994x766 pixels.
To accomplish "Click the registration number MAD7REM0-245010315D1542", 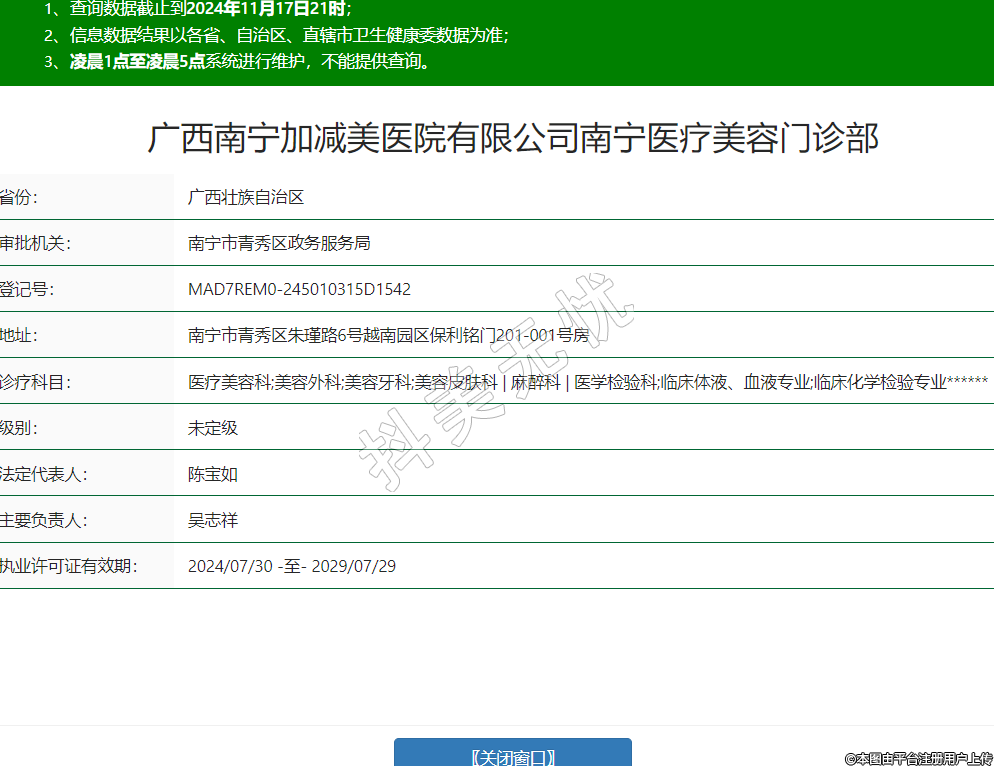I will pos(299,289).
